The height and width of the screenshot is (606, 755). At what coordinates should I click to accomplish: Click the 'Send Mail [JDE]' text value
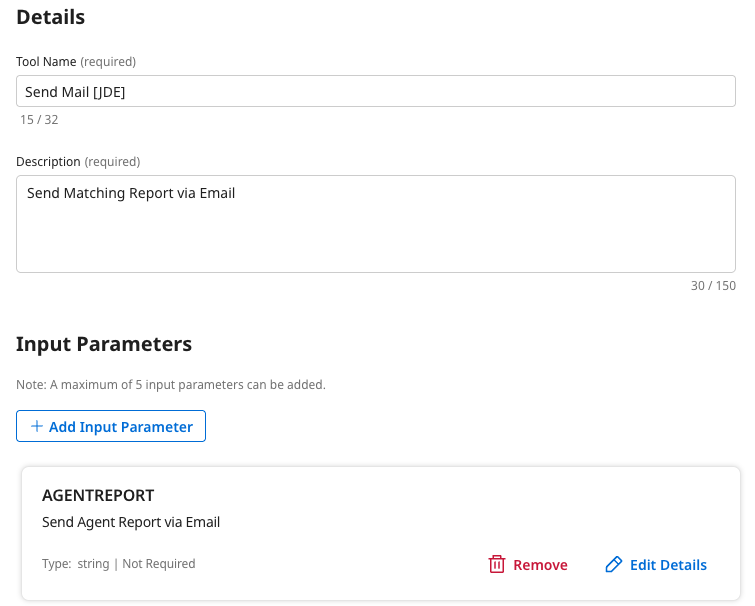point(76,92)
